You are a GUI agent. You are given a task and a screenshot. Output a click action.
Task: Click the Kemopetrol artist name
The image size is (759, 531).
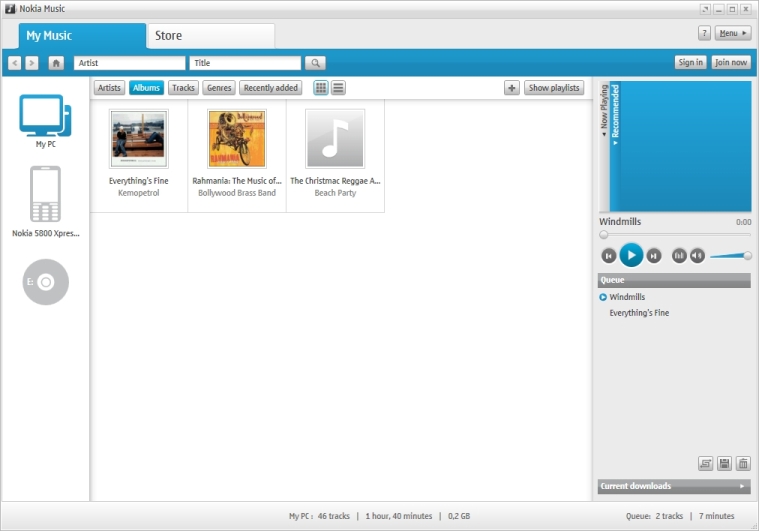(138, 193)
